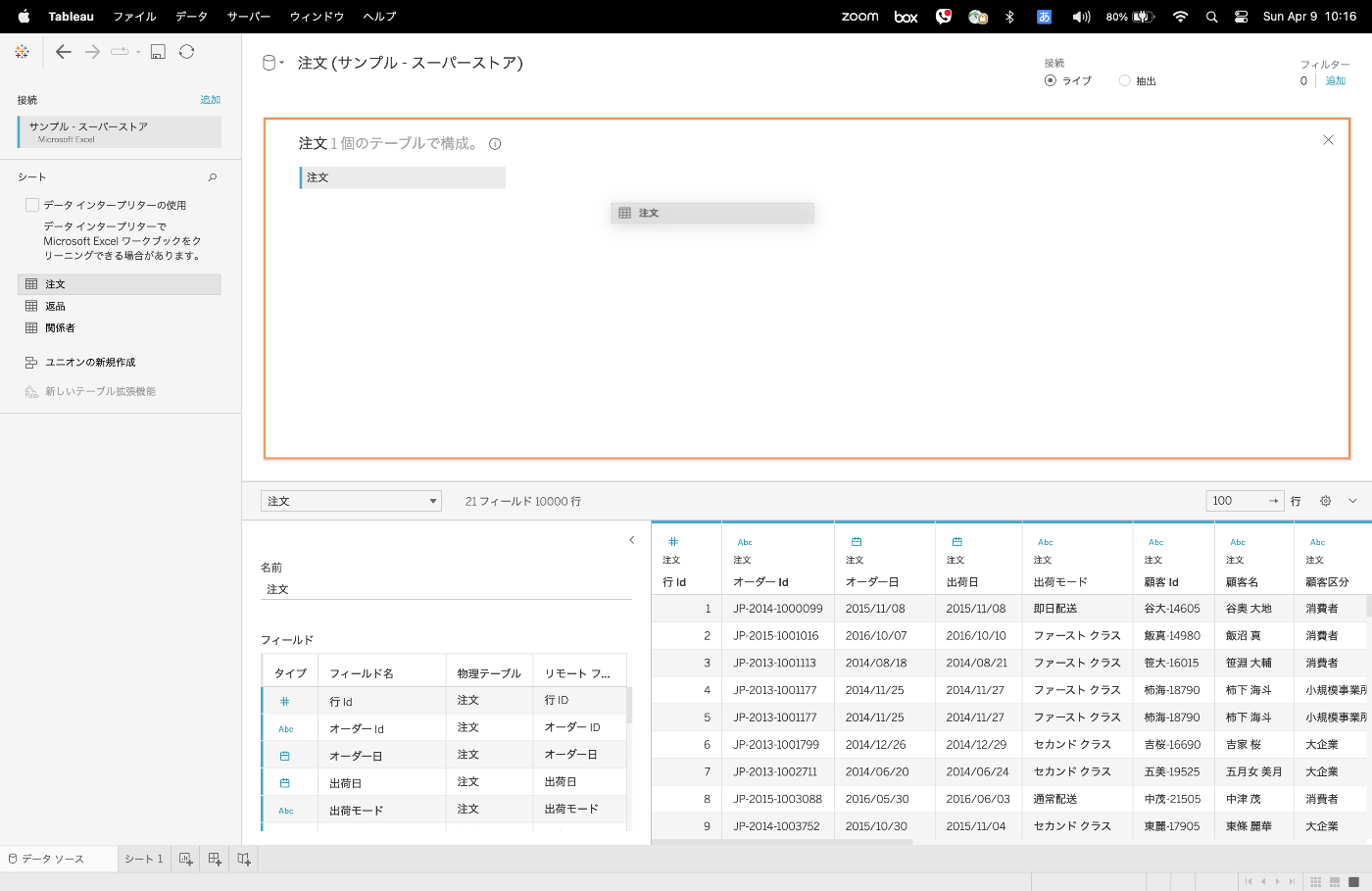Click the database icon beside data source title
The image size is (1372, 891).
[269, 63]
